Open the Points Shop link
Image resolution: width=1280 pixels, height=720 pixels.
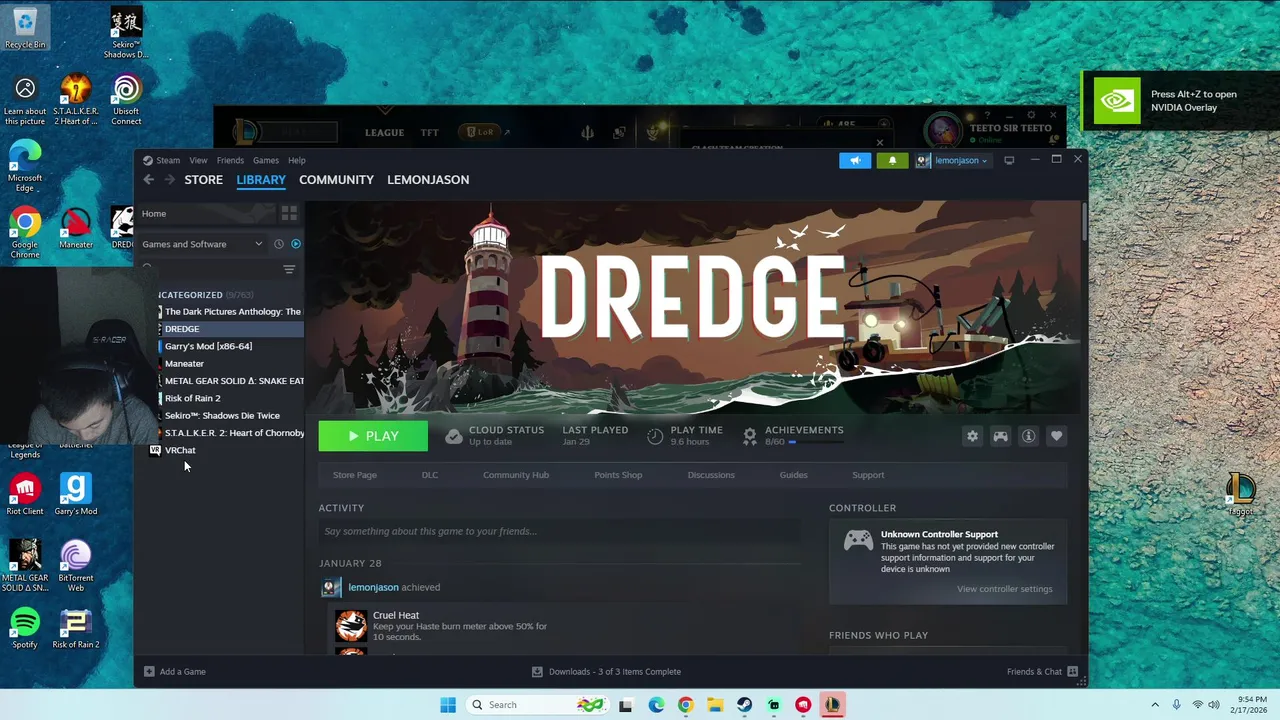tap(618, 475)
